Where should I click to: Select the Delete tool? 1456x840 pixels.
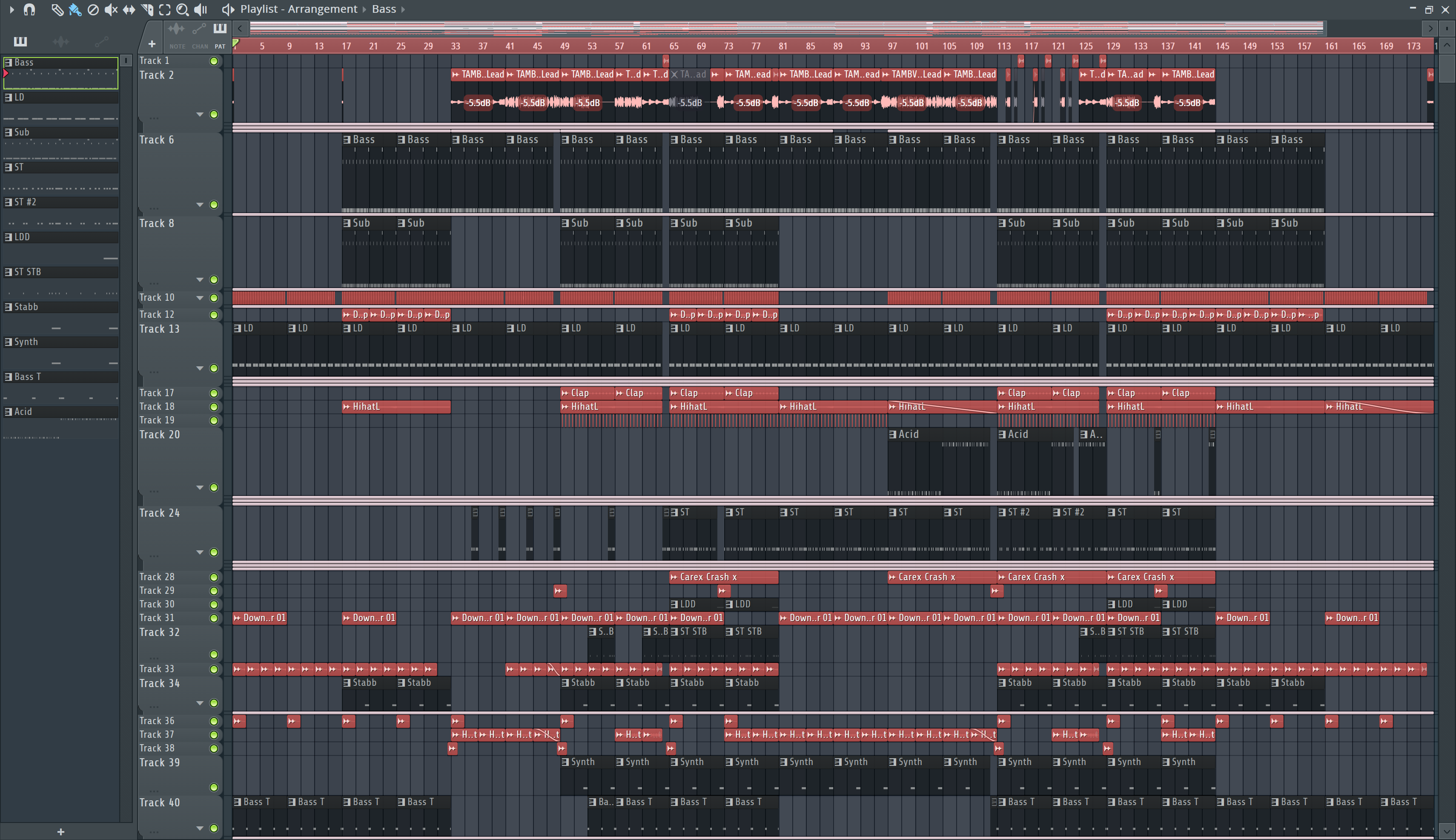point(93,9)
